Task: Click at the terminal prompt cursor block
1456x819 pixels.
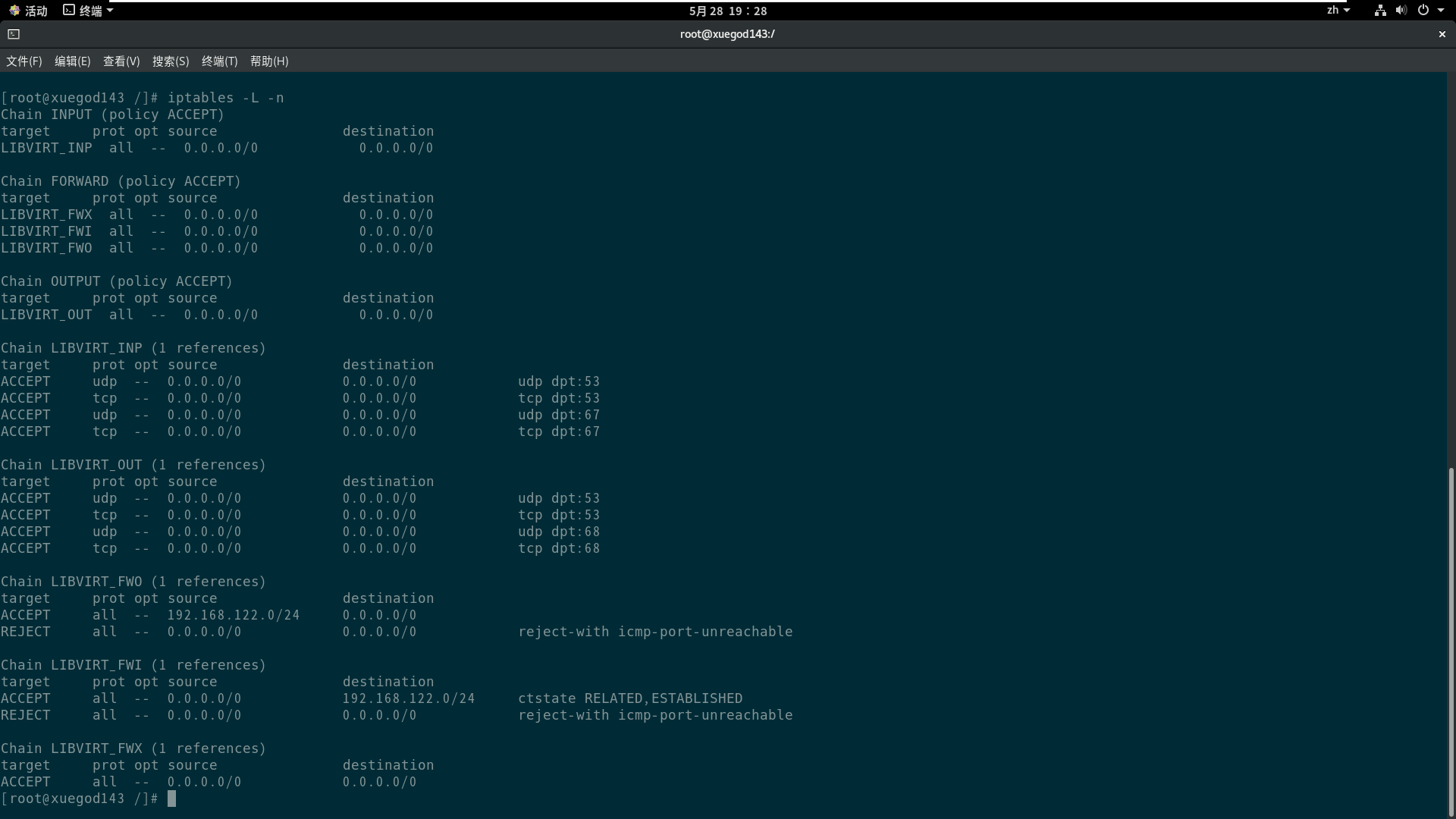Action: coord(172,799)
